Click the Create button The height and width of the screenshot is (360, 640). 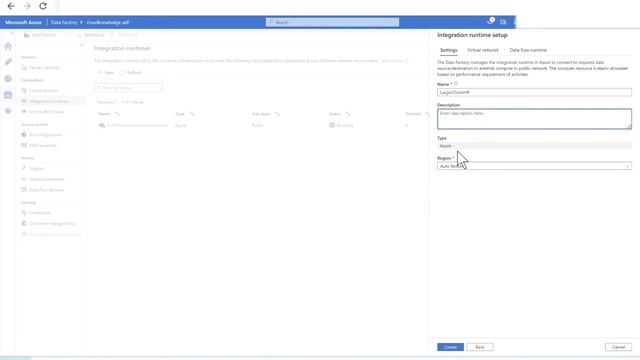(x=451, y=347)
